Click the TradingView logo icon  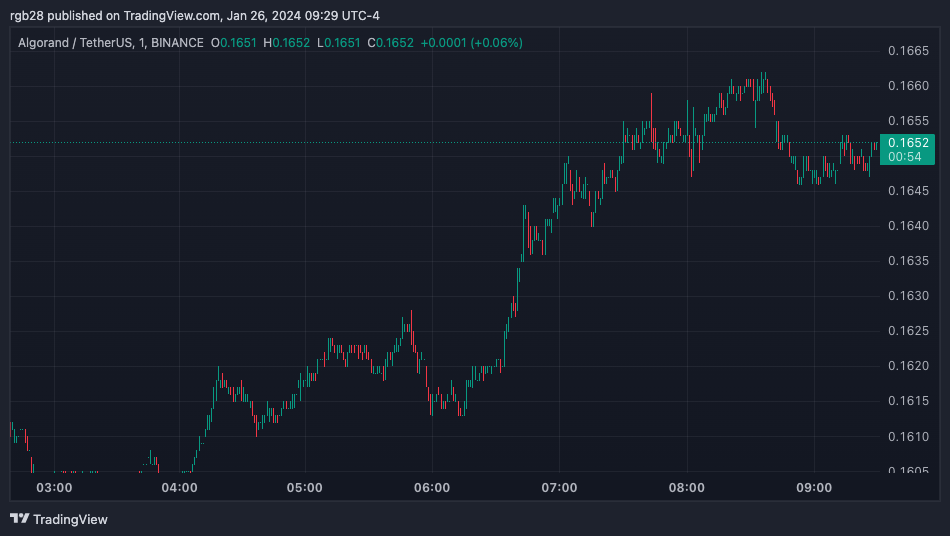[x=19, y=519]
